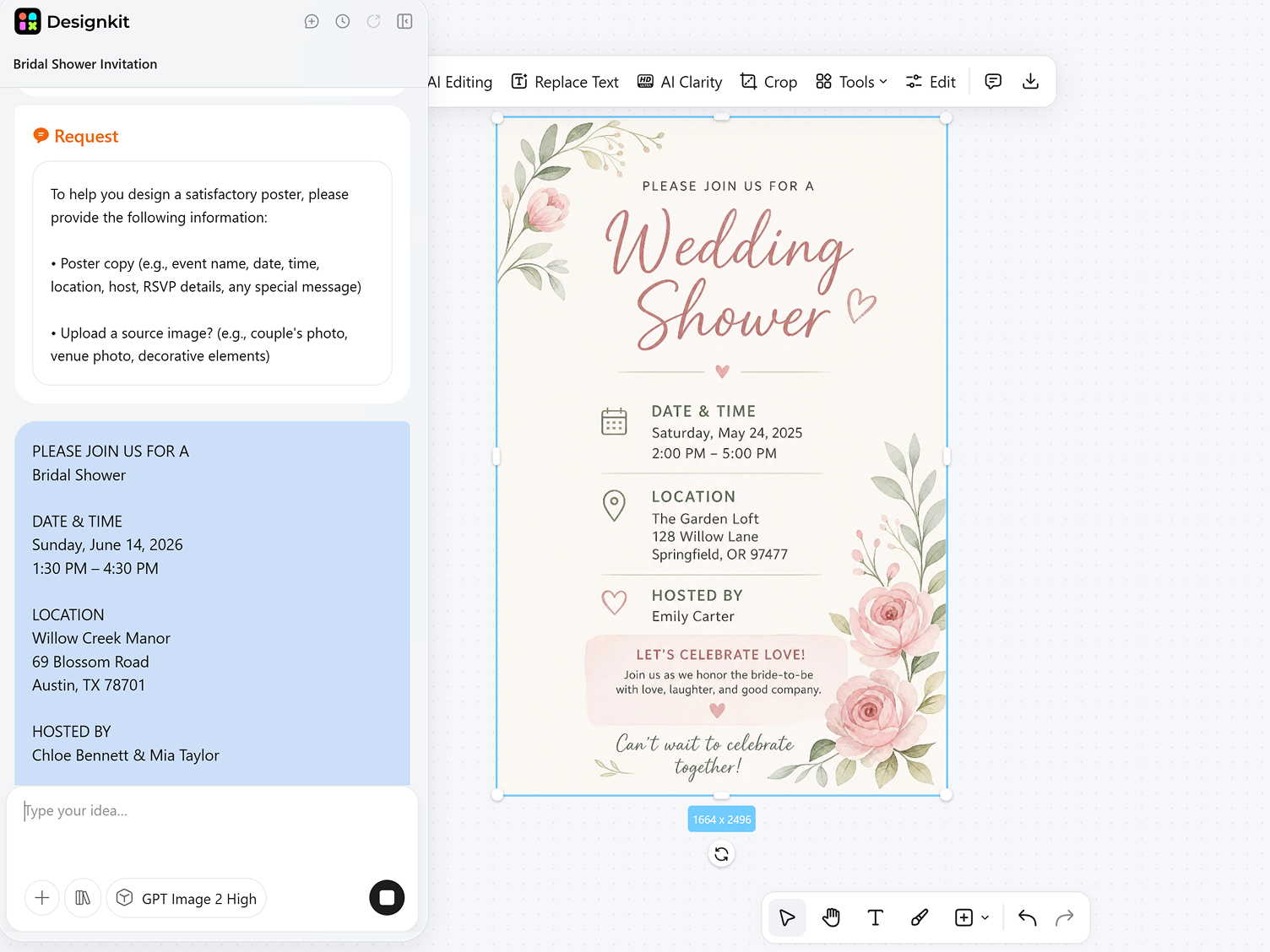
Task: Open history clock icon
Action: coord(343,21)
